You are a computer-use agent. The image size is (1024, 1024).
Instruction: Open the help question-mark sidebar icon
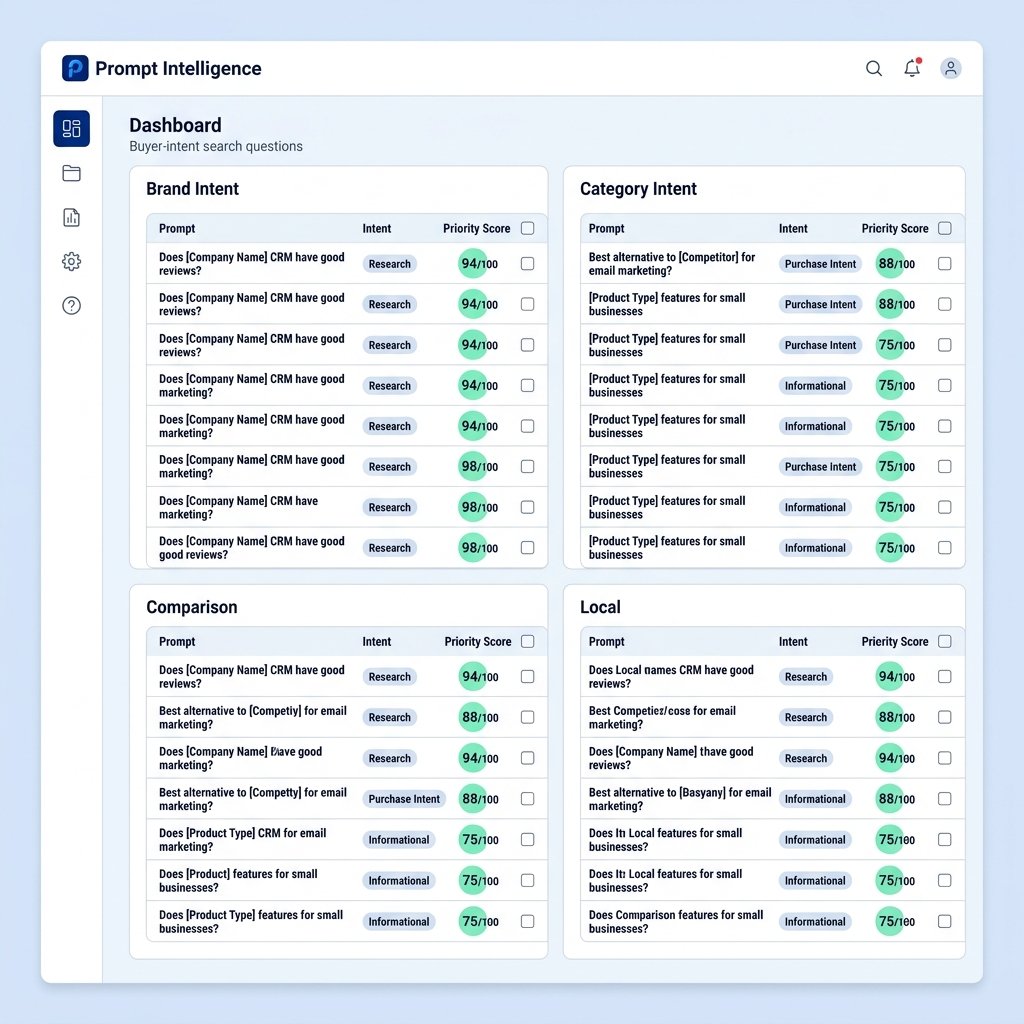(72, 306)
